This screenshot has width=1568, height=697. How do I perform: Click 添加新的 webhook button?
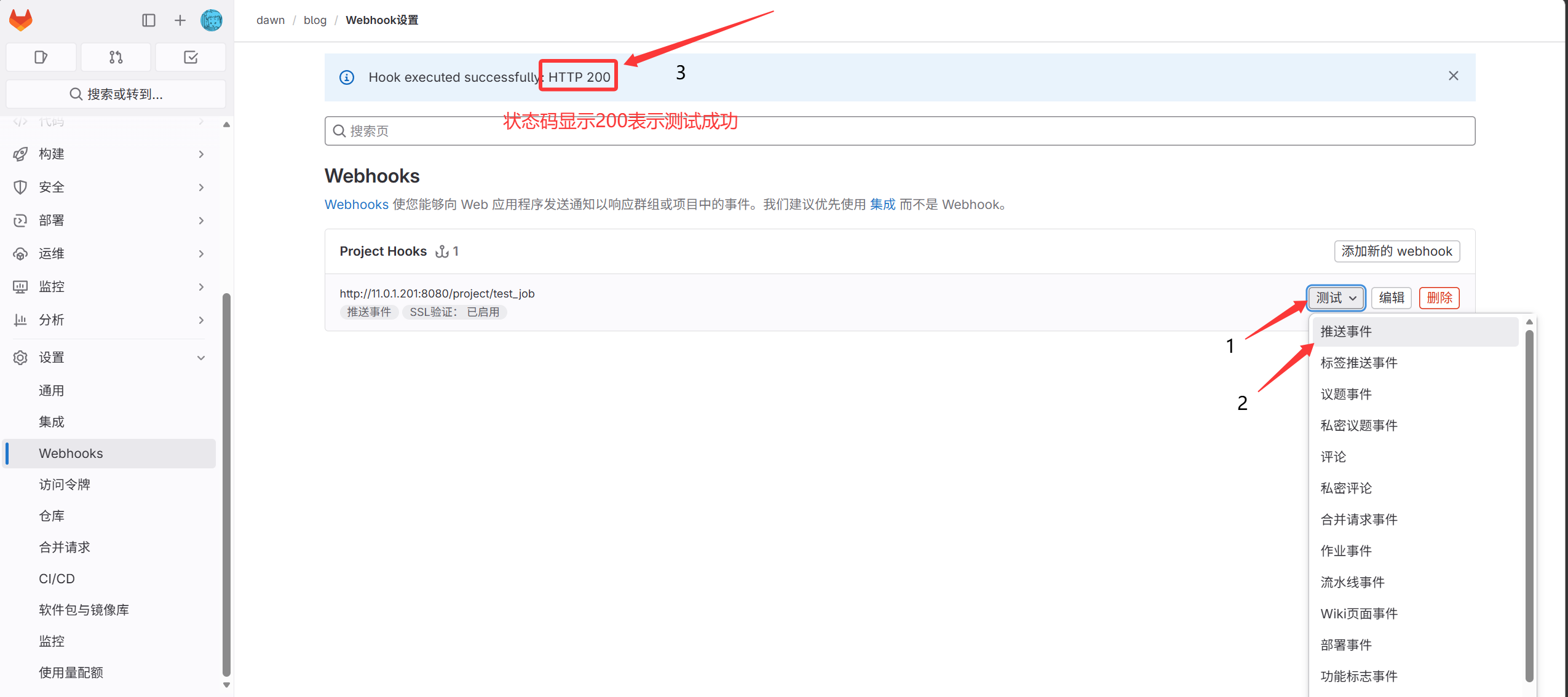click(x=1397, y=251)
